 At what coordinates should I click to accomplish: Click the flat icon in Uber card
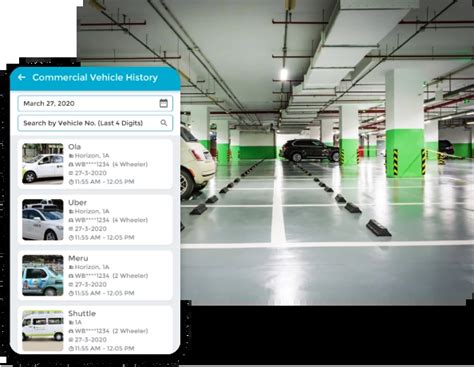(x=71, y=211)
